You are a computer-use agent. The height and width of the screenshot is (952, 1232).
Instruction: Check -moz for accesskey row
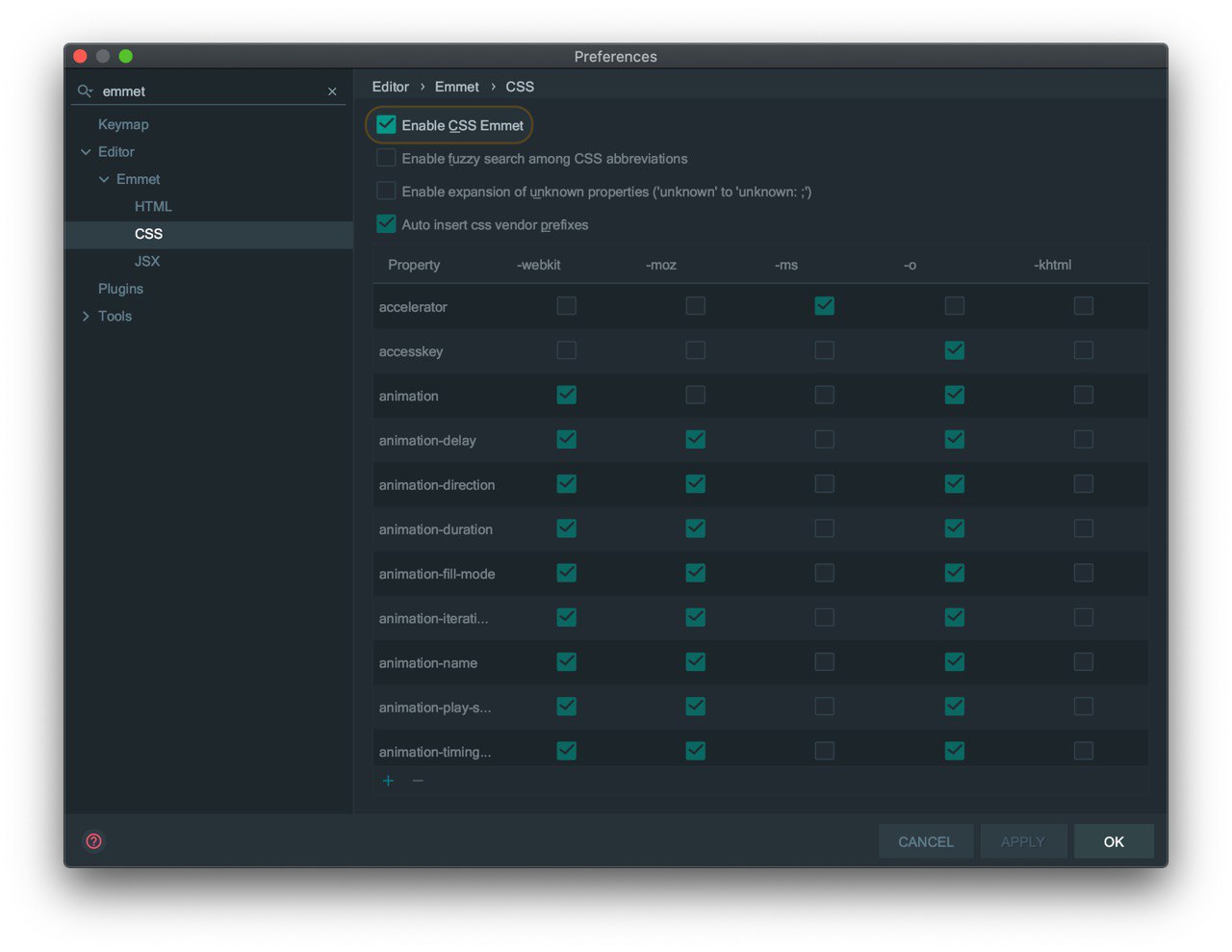(696, 350)
